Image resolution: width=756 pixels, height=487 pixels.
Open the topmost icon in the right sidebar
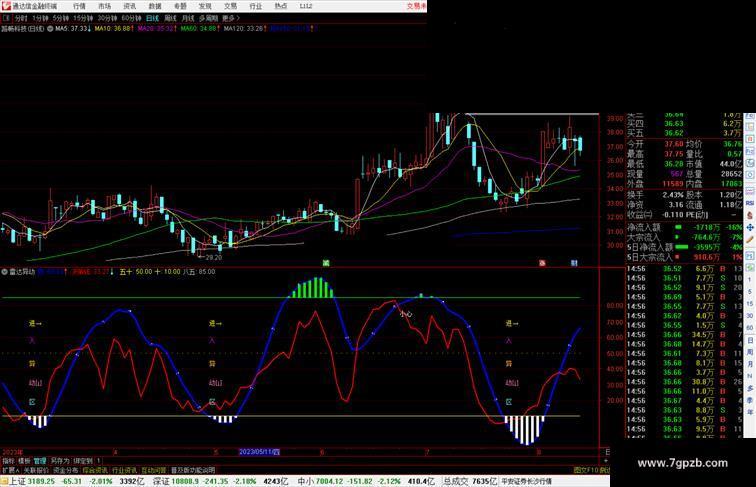pyautogui.click(x=750, y=116)
